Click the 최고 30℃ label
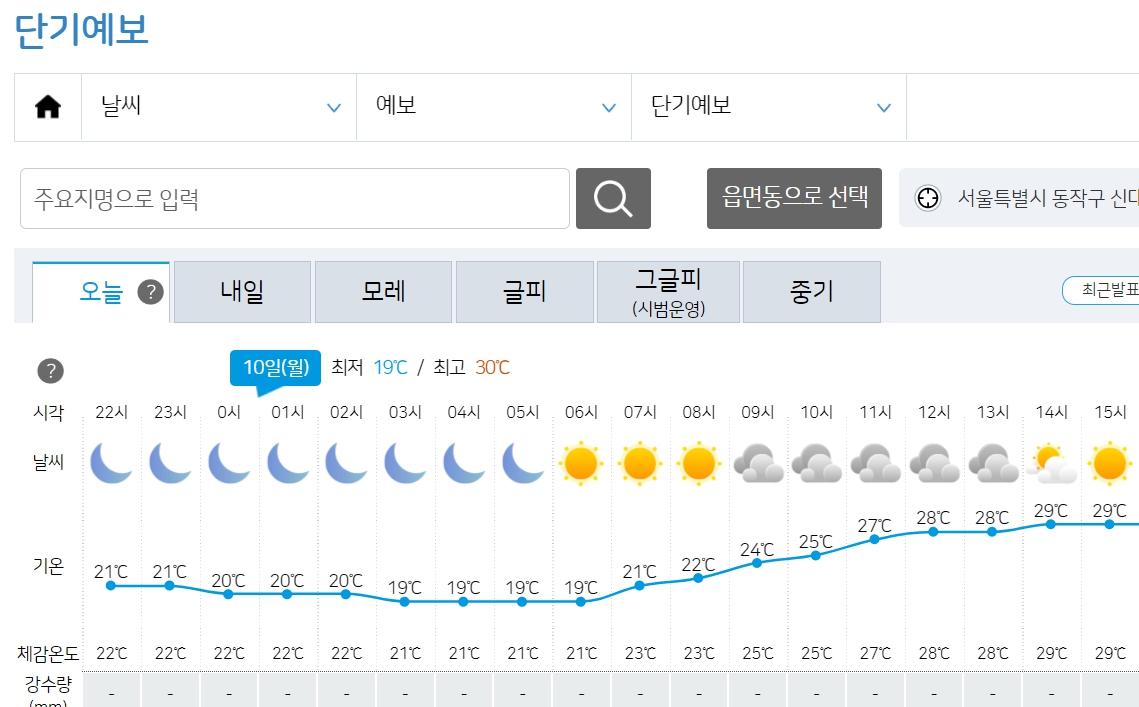Screen dimensions: 1139x707 (x=471, y=368)
